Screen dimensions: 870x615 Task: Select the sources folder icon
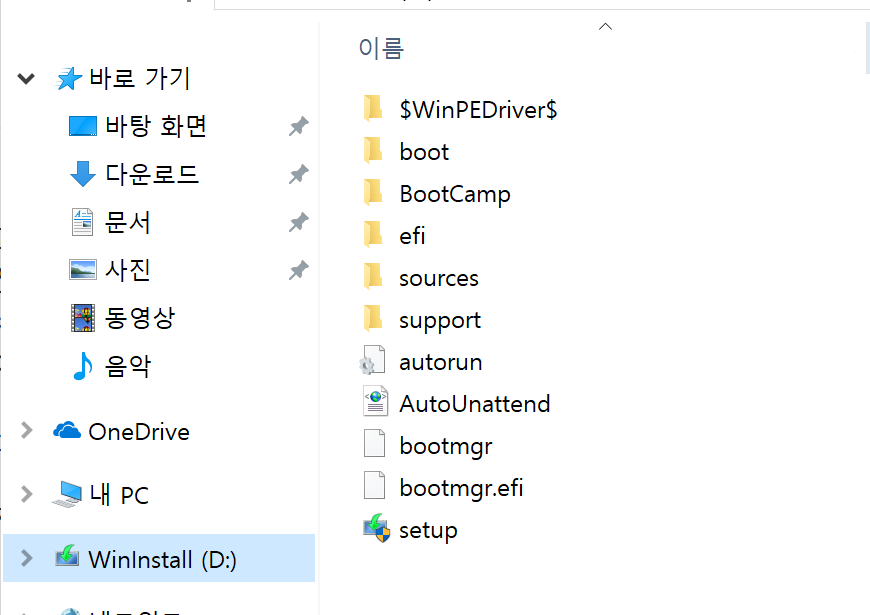373,276
